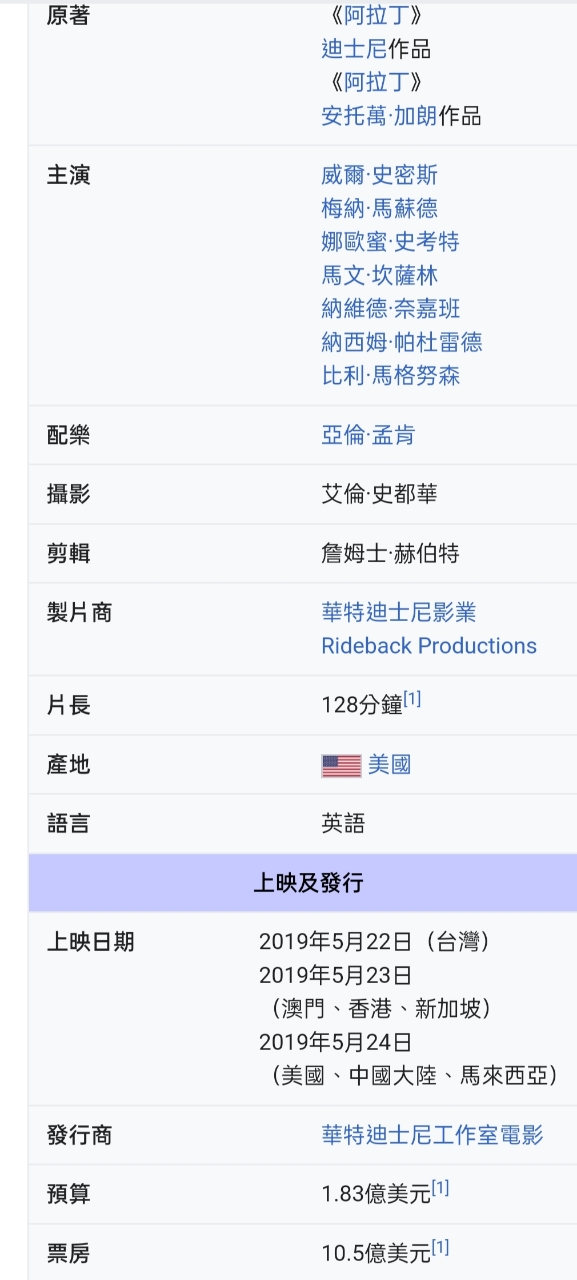Image resolution: width=577 pixels, height=1280 pixels.
Task: Open the 威爾·史密斯 actor link
Action: 380,176
